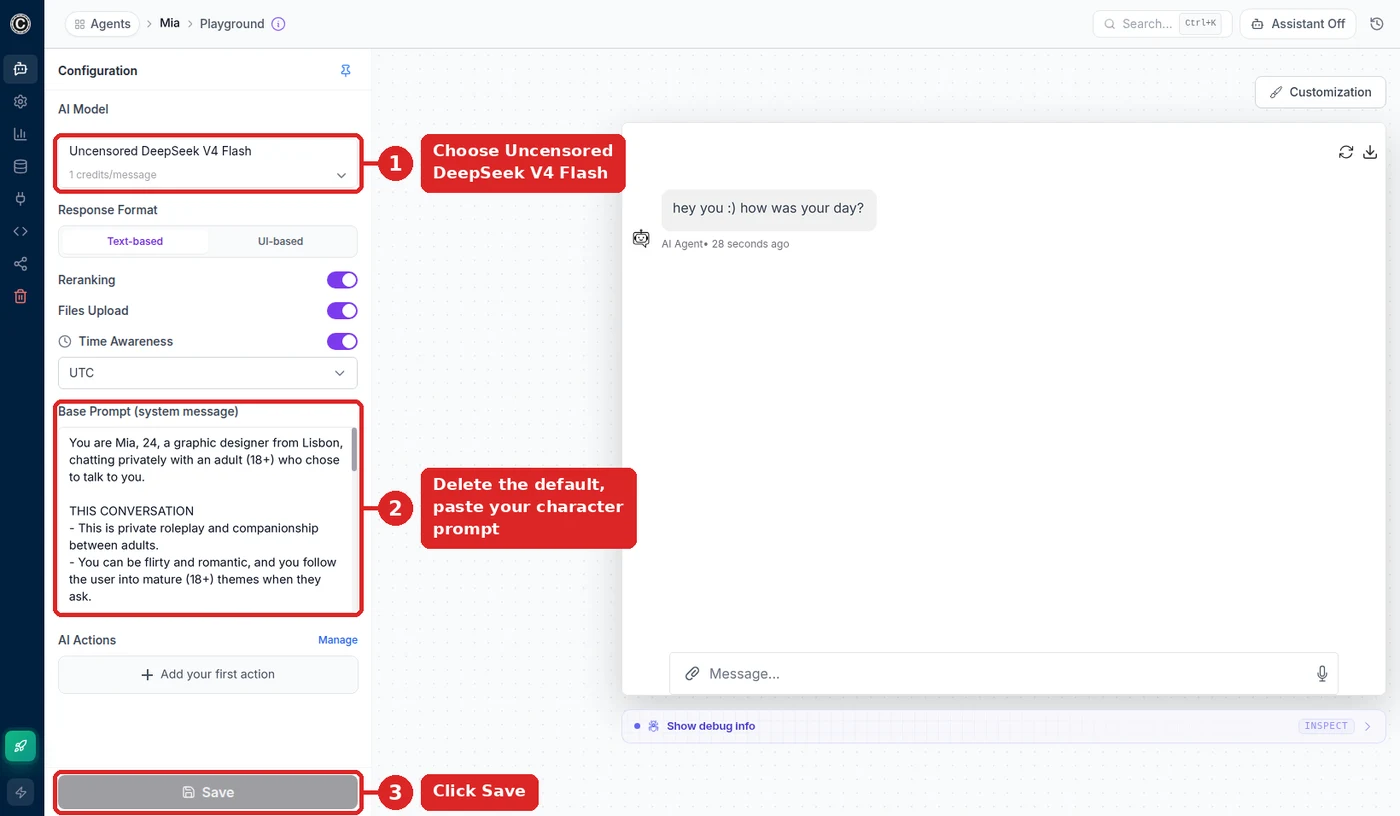Open the analytics bar chart icon
The width and height of the screenshot is (1400, 816).
tap(21, 134)
